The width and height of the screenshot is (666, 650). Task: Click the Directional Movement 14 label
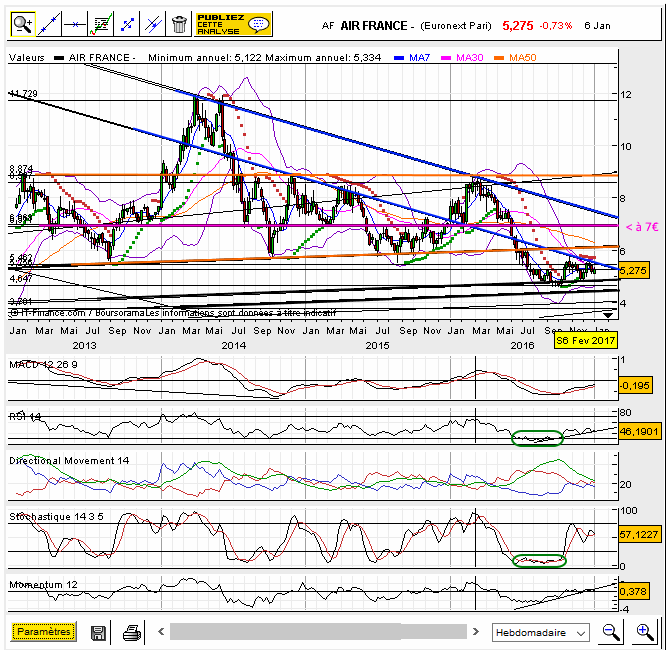point(69,461)
